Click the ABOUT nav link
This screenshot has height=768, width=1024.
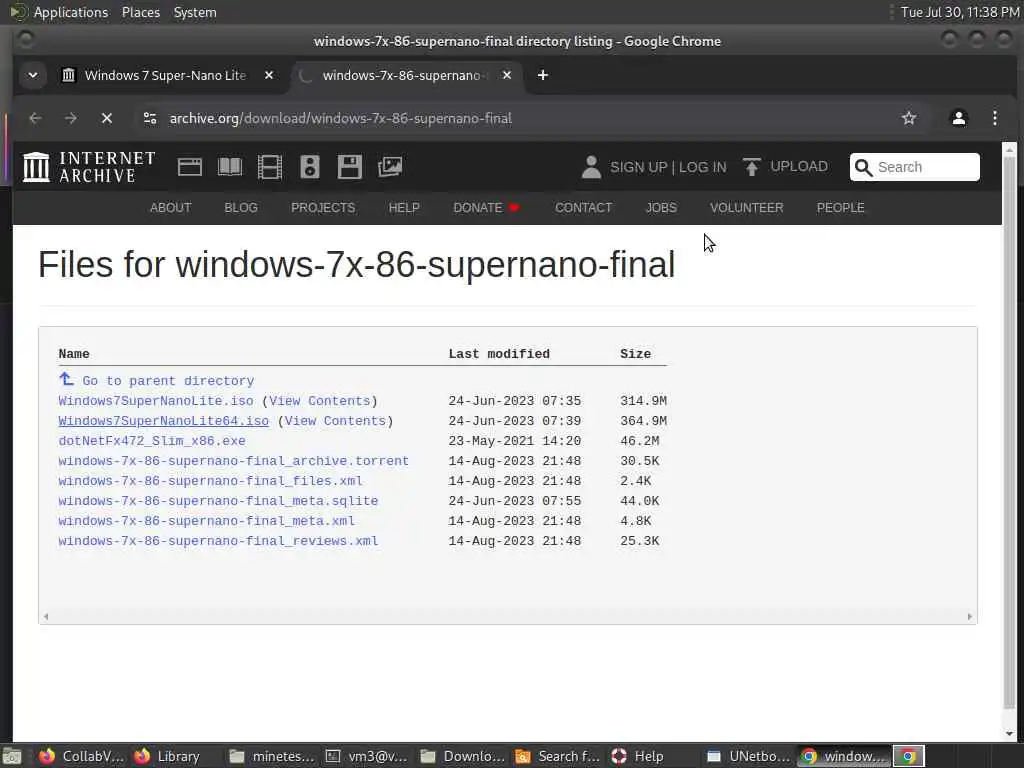click(170, 208)
